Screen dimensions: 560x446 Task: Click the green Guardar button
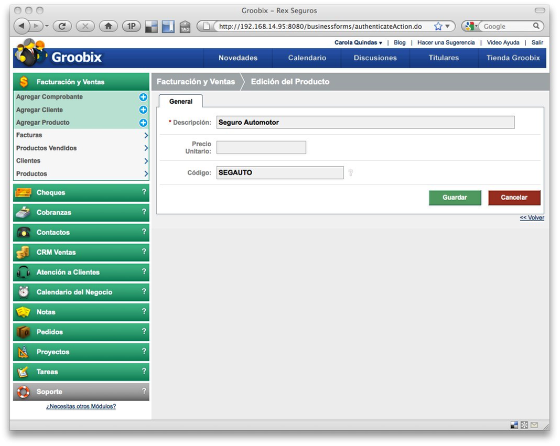pyautogui.click(x=455, y=197)
